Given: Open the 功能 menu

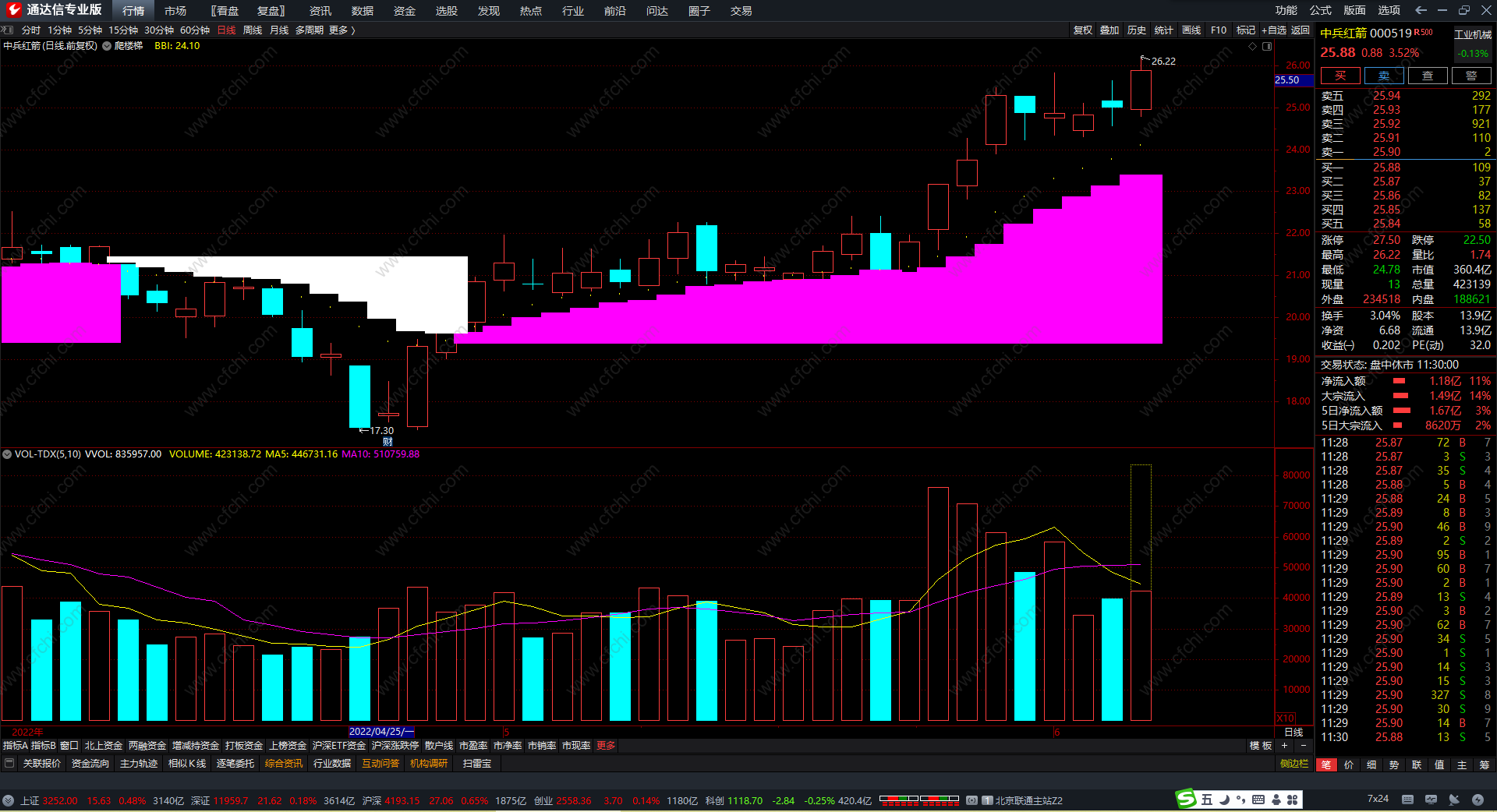Looking at the screenshot, I should [1286, 10].
